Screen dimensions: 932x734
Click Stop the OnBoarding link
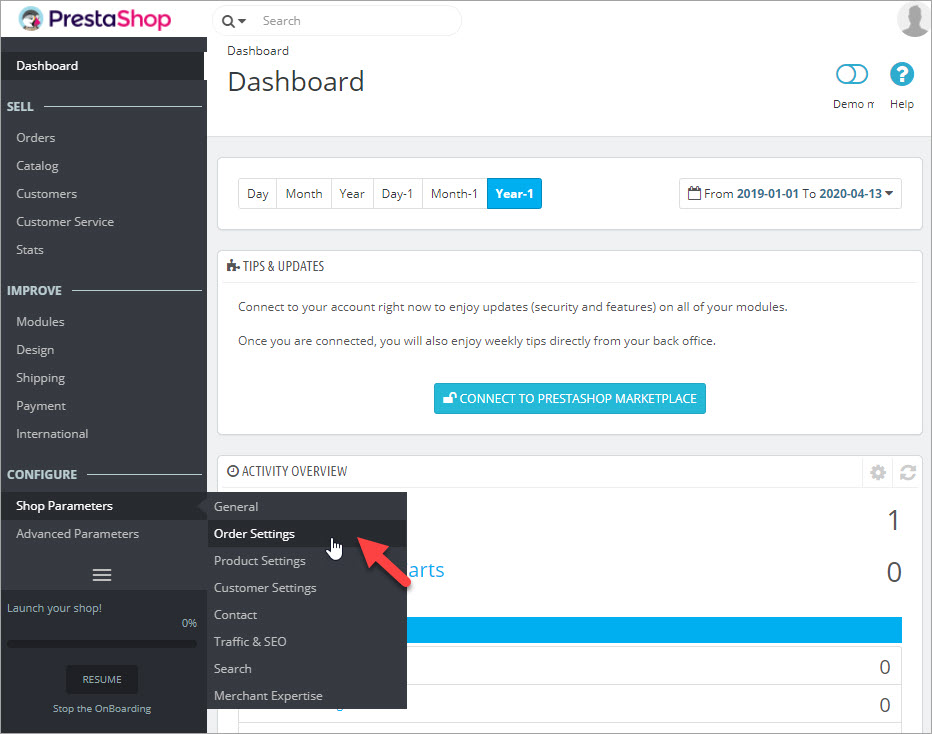pyautogui.click(x=102, y=708)
